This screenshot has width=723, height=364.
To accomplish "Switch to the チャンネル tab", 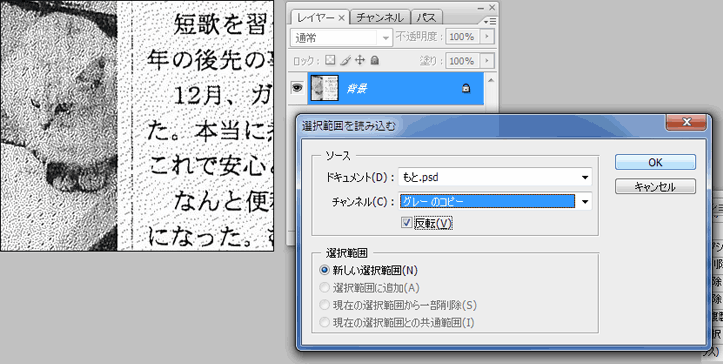I will tap(380, 18).
